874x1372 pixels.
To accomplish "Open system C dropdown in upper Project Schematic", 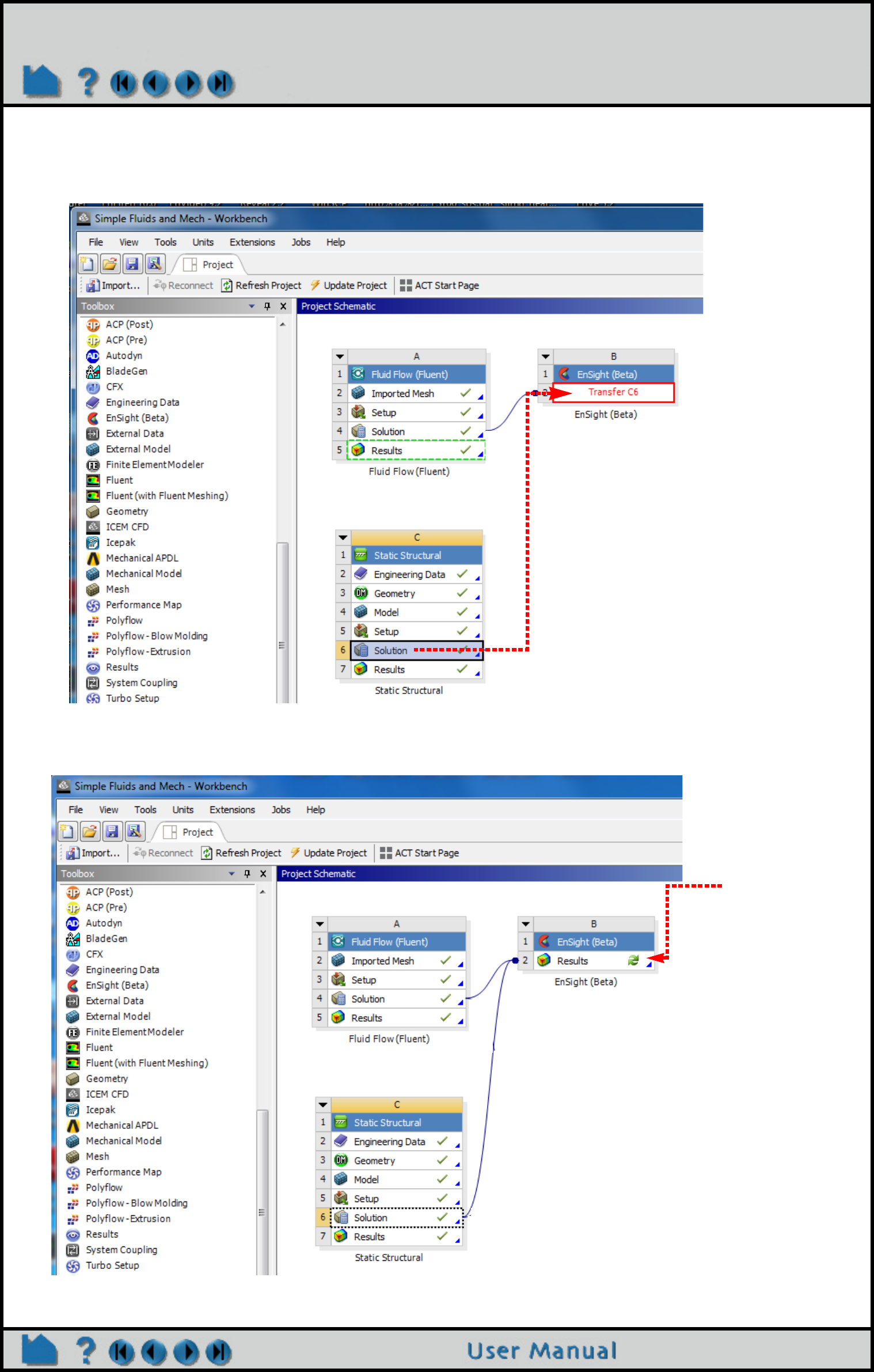I will [343, 537].
